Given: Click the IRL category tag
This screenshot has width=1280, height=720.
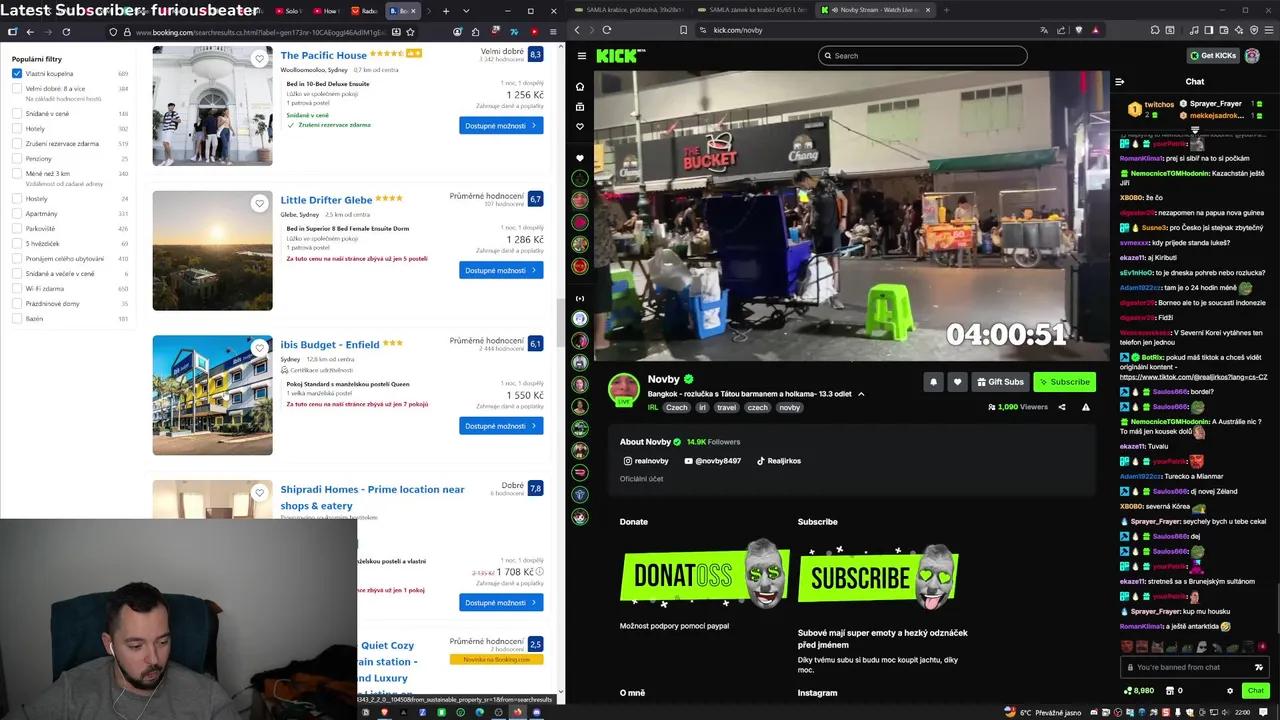Looking at the screenshot, I should pos(653,408).
